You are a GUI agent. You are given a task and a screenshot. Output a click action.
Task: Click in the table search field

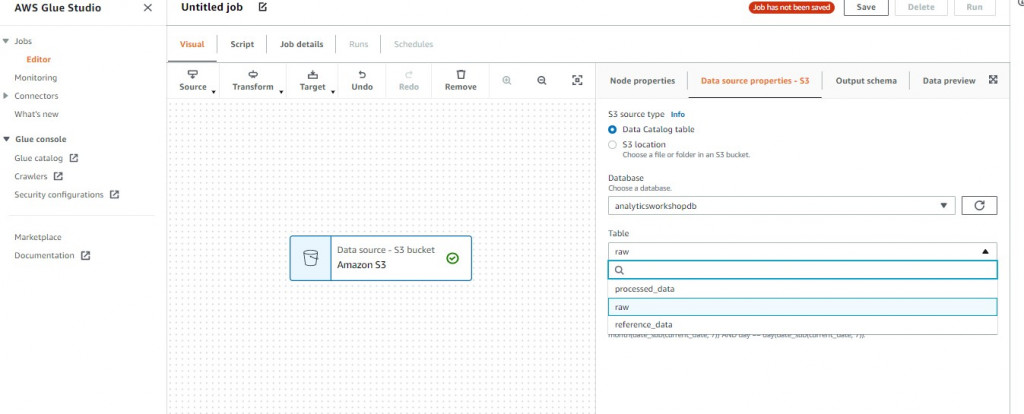point(803,270)
